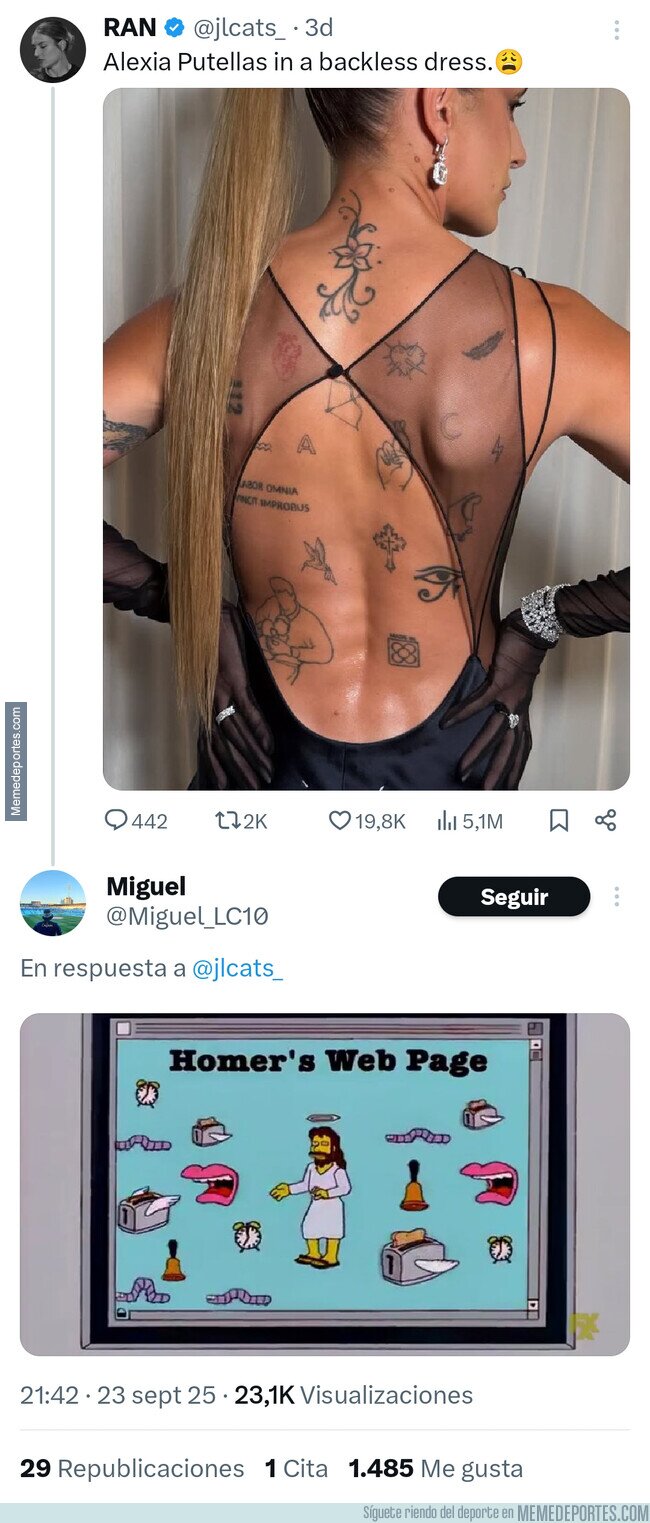Open RAN's profile avatar
Viewport: 650px width, 1523px height.
coord(52,50)
